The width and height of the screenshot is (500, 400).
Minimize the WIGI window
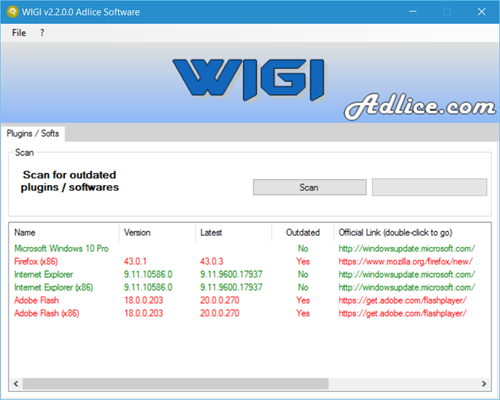(x=413, y=12)
